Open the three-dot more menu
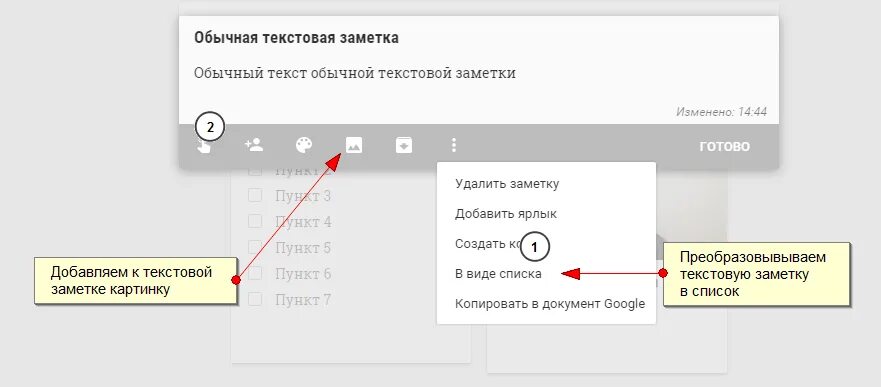Screen dimensions: 881x387 tap(453, 145)
